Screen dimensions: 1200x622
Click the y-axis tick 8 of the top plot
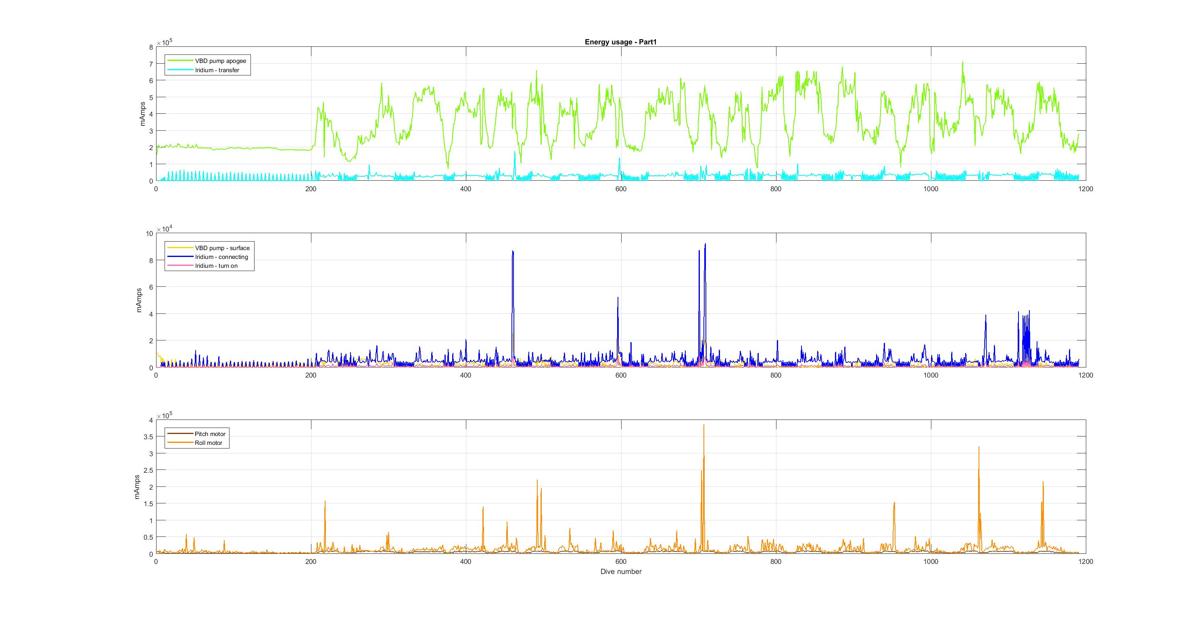(x=151, y=47)
